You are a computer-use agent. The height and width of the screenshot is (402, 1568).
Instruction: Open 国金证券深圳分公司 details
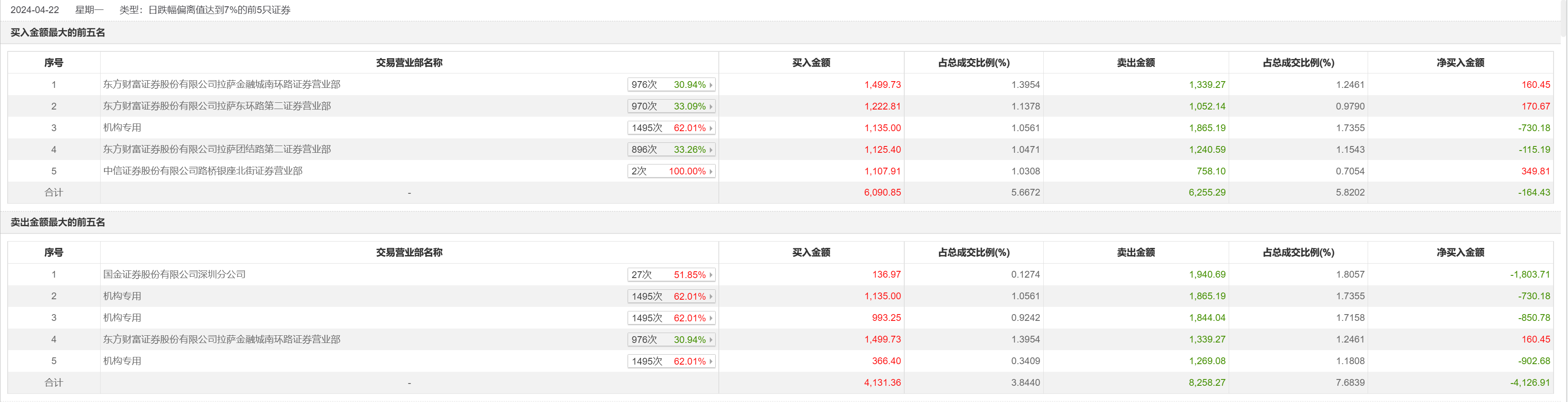[x=174, y=275]
